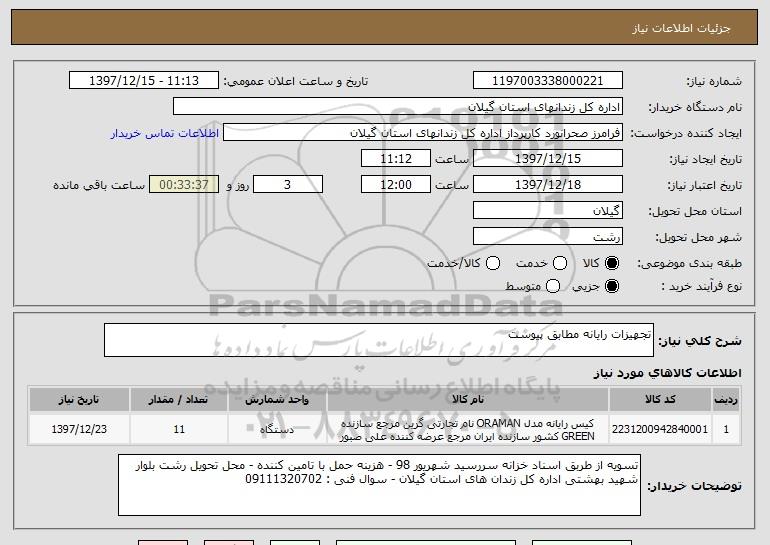The image size is (770, 545).
Task: Click the شرح کلی نیاز label
Action: [x=699, y=341]
